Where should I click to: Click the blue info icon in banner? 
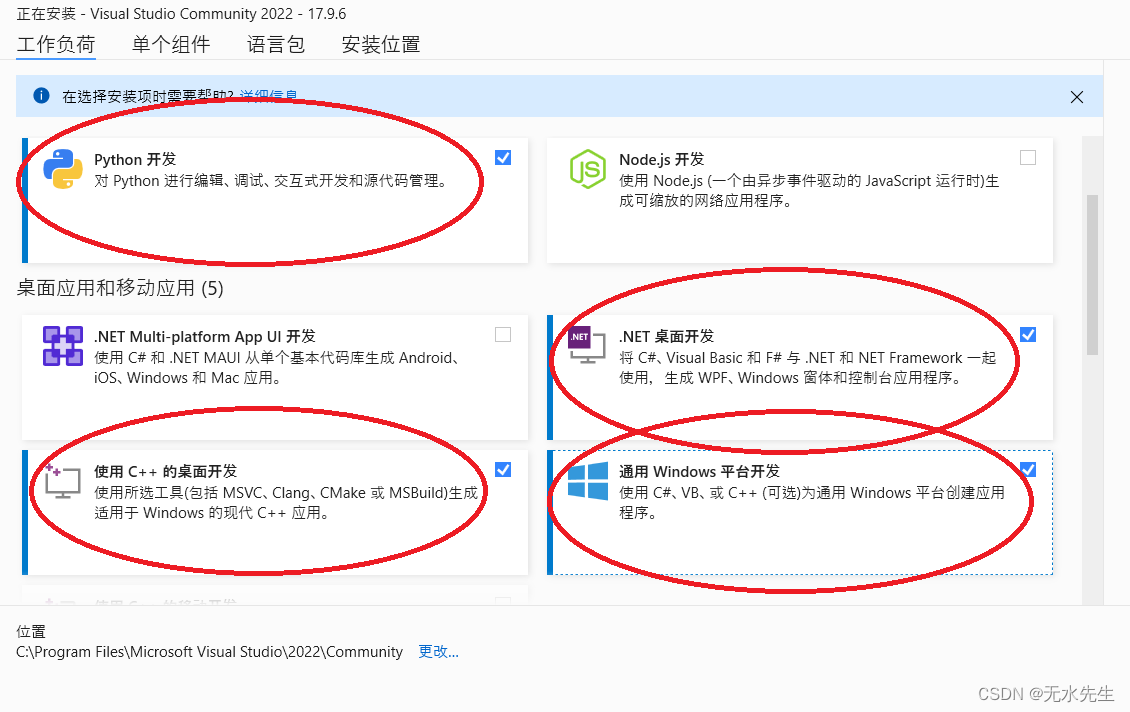[41, 95]
